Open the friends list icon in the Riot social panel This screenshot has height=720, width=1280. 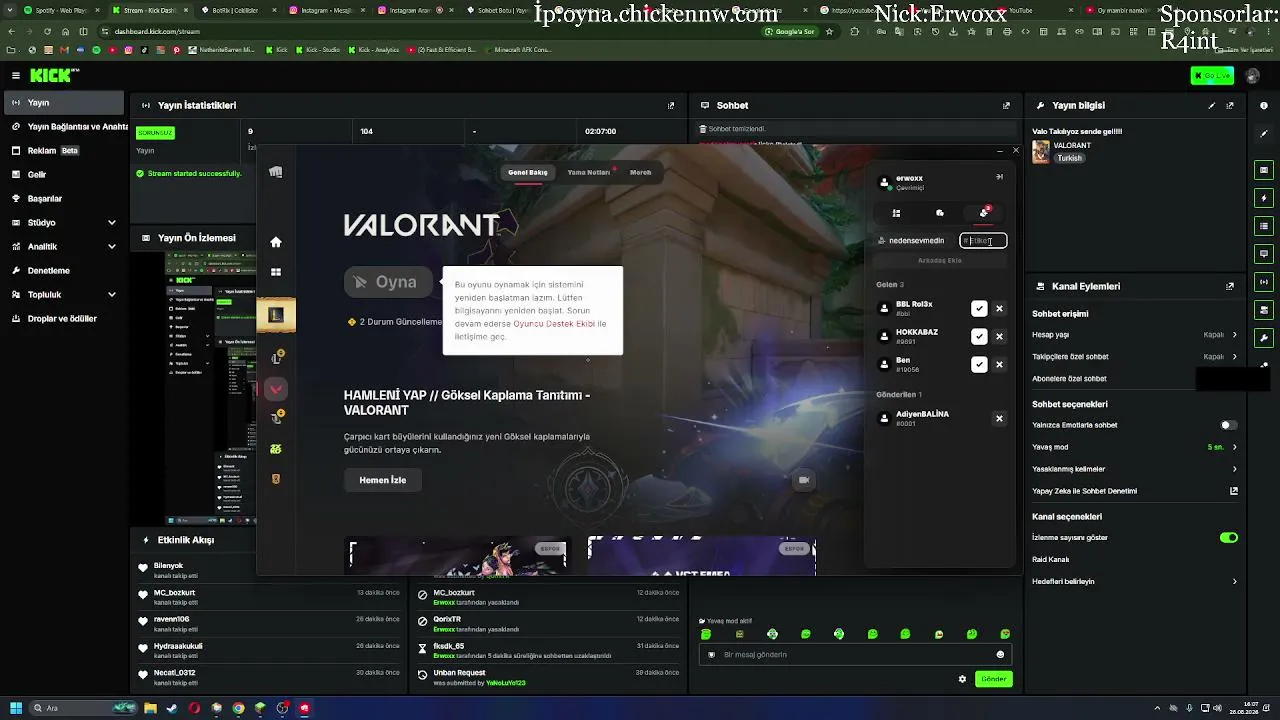896,213
